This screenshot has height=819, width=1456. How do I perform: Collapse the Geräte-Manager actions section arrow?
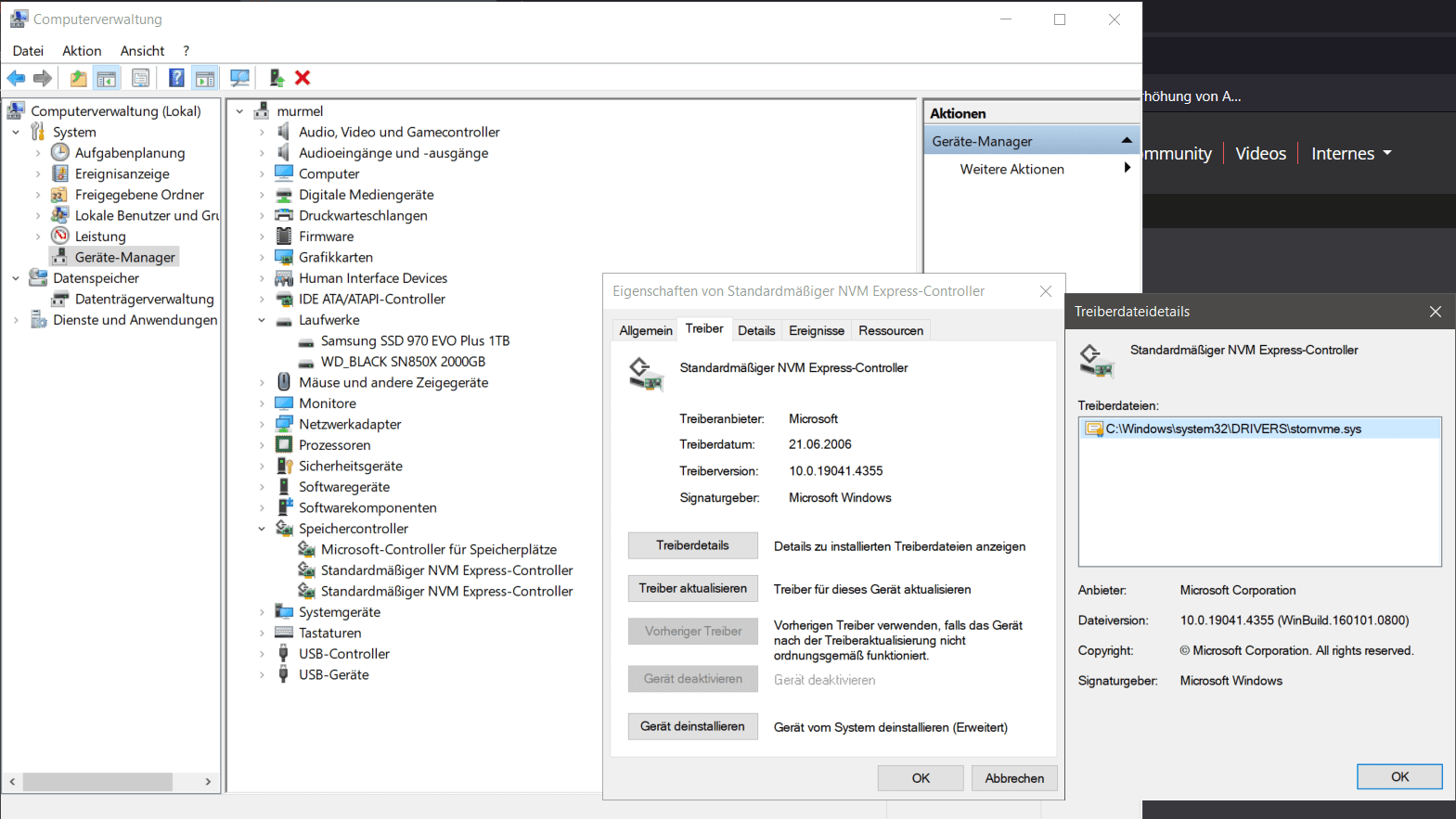[1127, 140]
